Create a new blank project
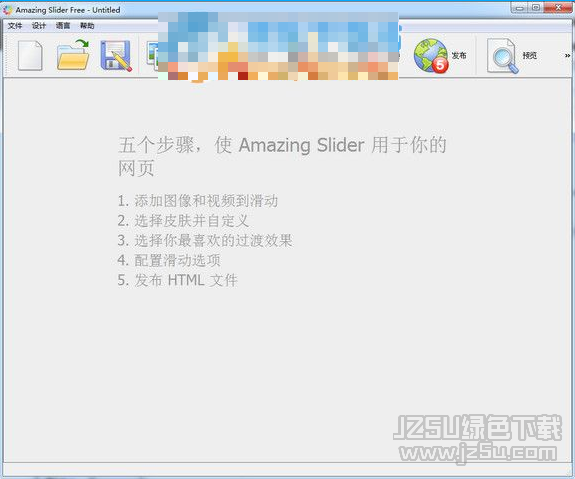 [x=30, y=55]
